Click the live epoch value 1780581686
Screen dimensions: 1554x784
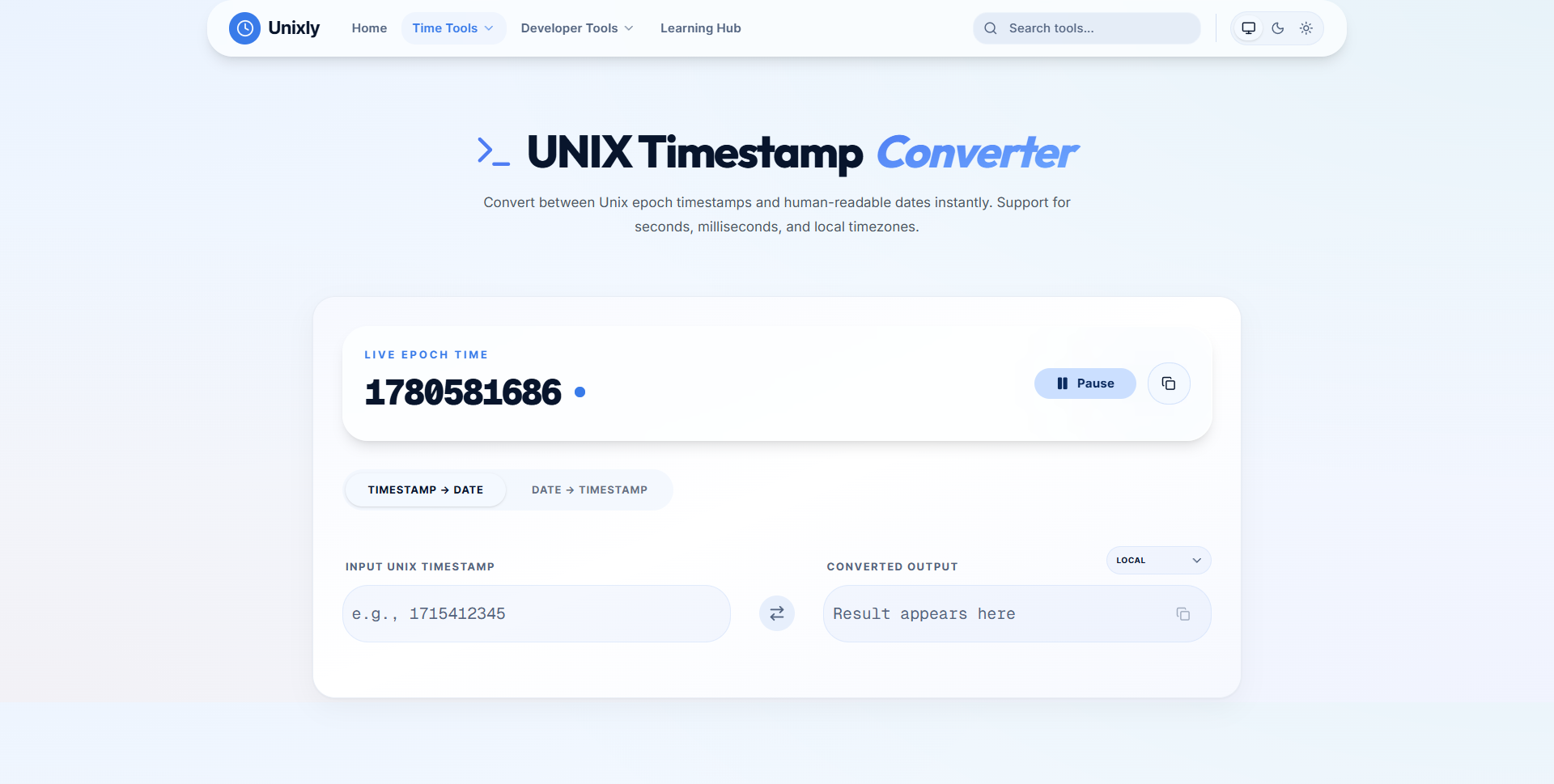click(463, 392)
